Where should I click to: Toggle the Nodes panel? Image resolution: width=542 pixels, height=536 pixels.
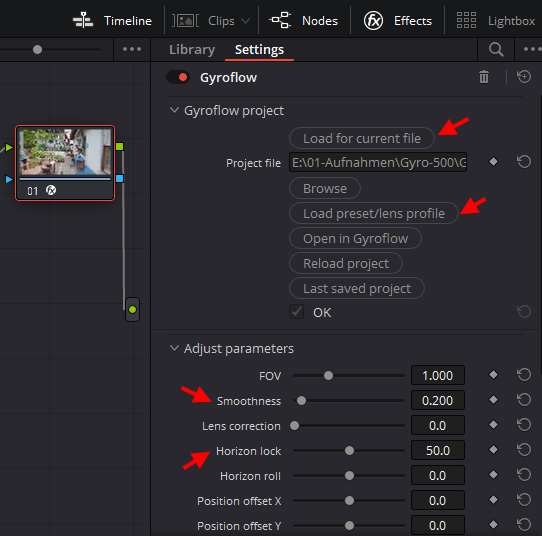coord(303,21)
